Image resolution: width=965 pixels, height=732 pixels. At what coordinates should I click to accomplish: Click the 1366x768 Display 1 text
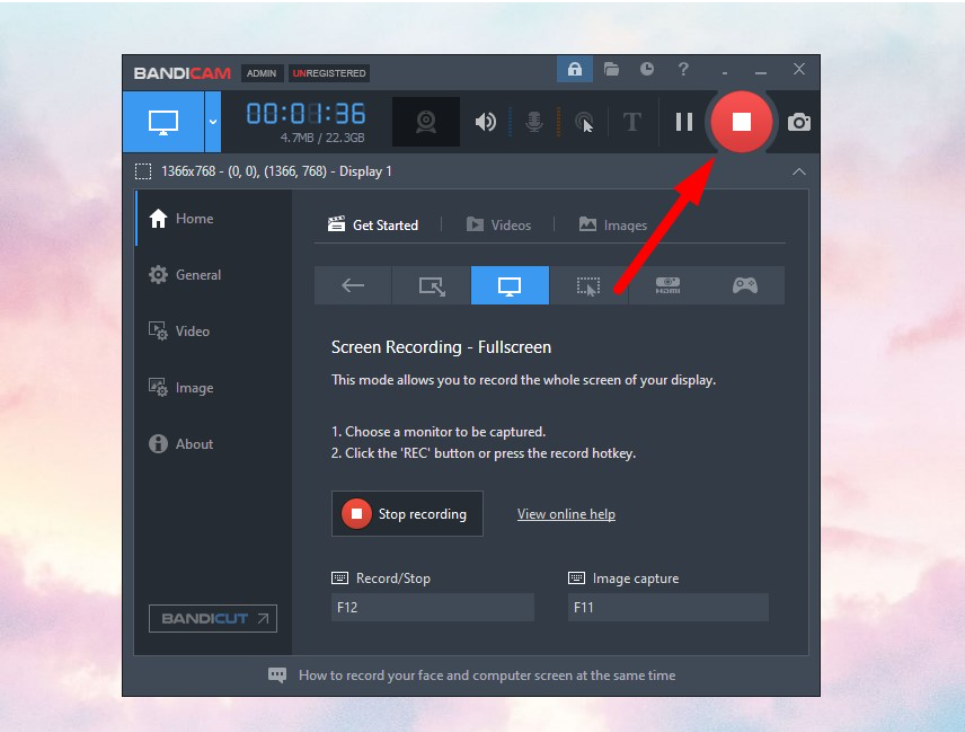click(x=276, y=171)
